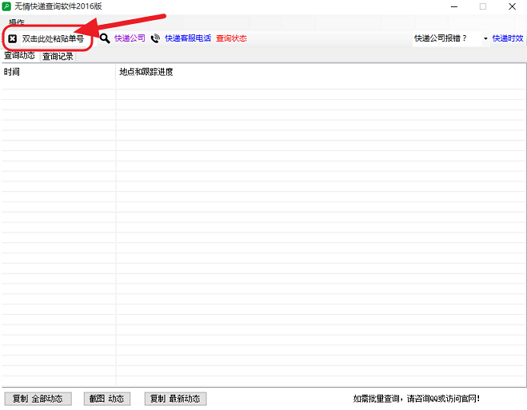Expand the 快递公司报错 dropdown arrow
This screenshot has width=527, height=410.
[x=485, y=39]
